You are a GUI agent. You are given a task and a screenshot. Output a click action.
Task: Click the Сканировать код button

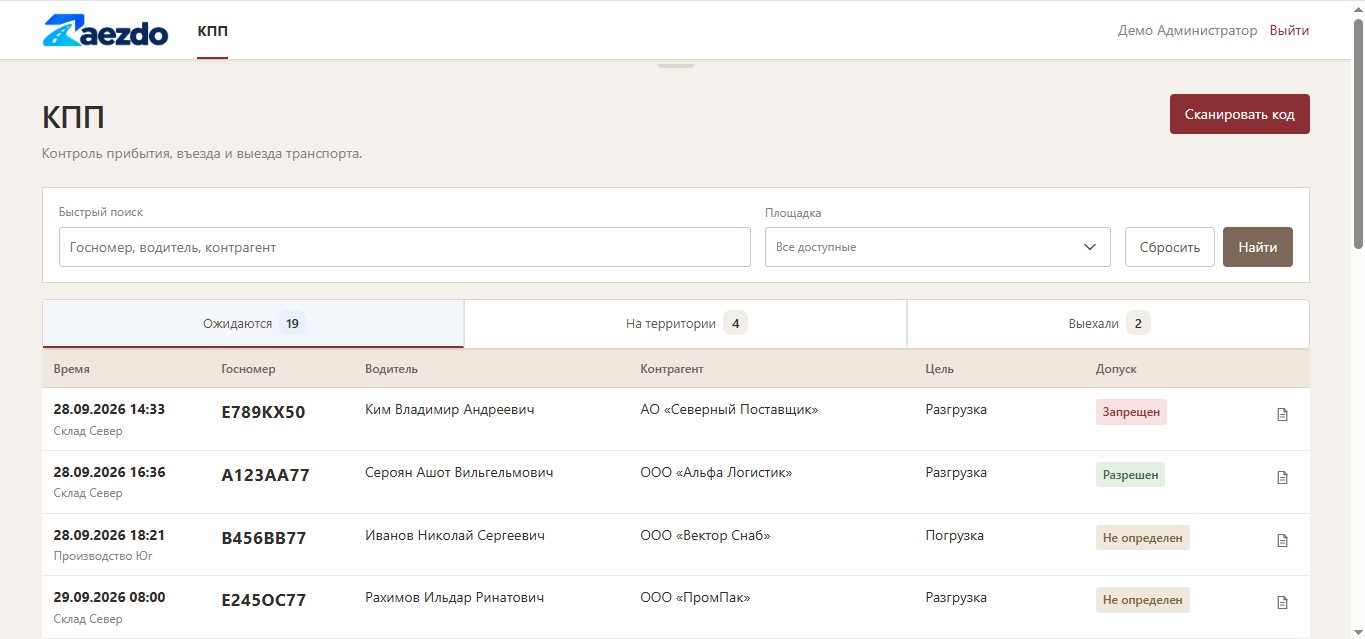pos(1239,114)
